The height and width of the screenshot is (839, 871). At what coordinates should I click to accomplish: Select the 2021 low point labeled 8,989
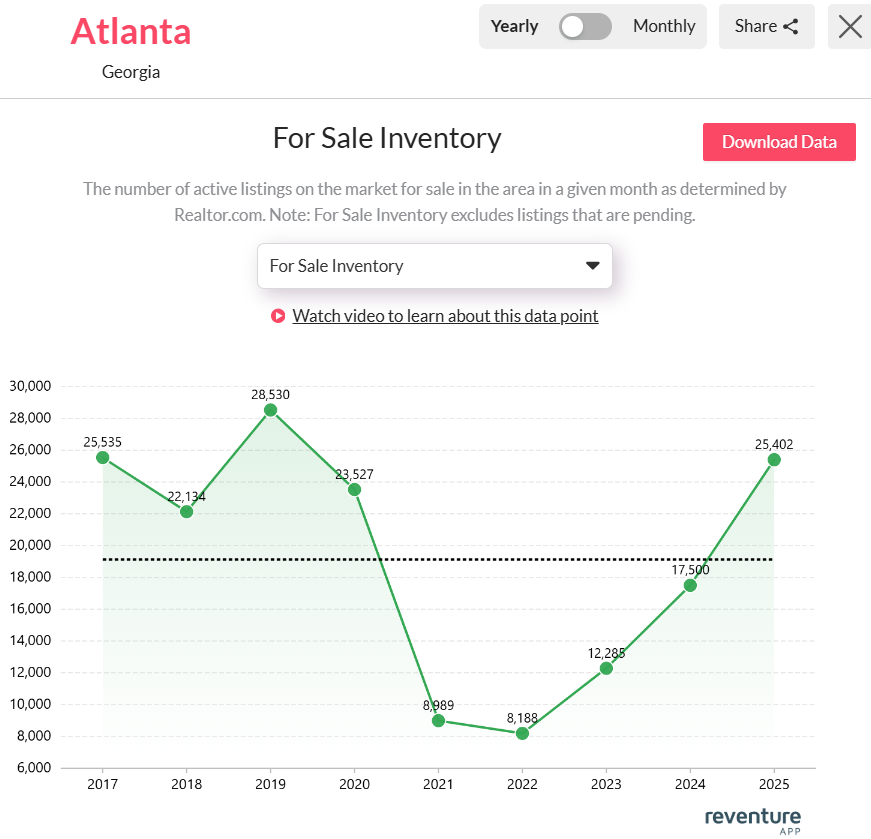(438, 720)
